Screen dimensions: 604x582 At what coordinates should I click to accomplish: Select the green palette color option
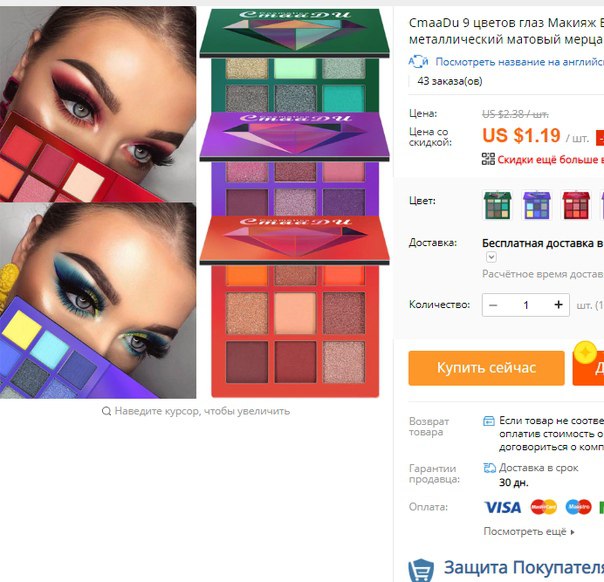[x=498, y=205]
